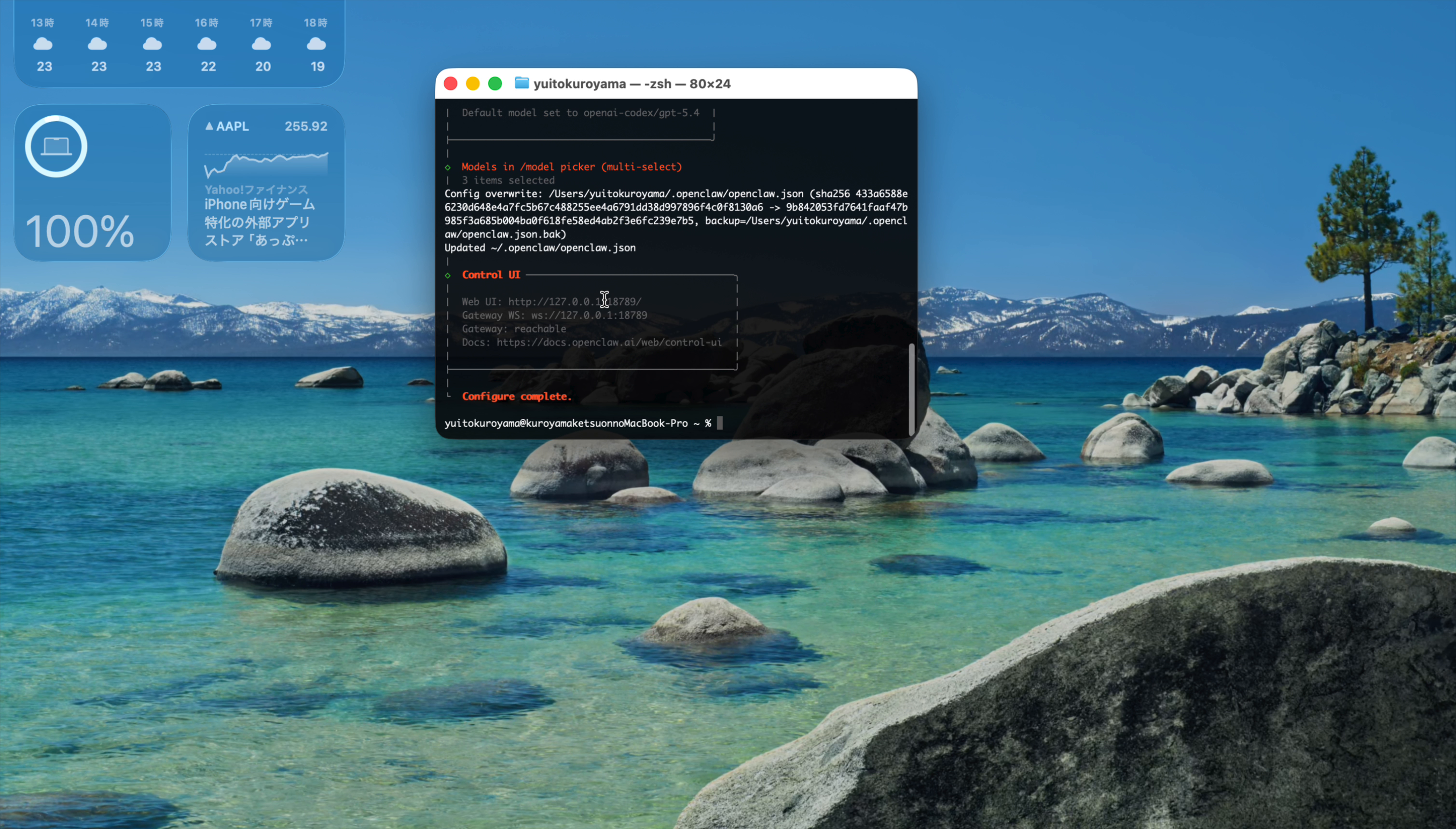This screenshot has width=1456, height=829.
Task: Click the cloud icon under 13時
Action: (42, 43)
